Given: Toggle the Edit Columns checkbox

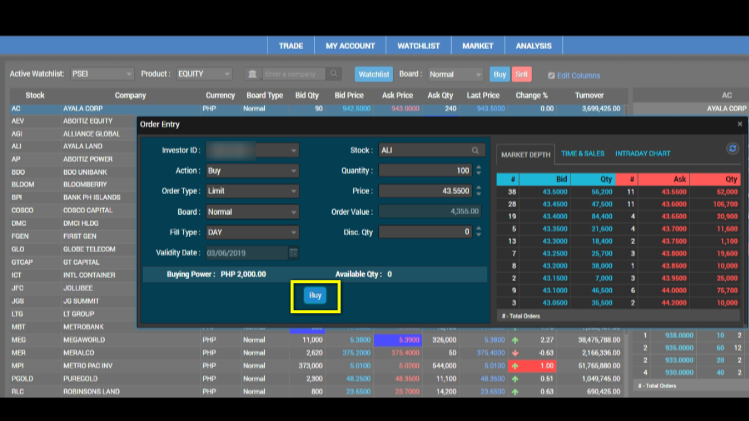Looking at the screenshot, I should click(551, 75).
